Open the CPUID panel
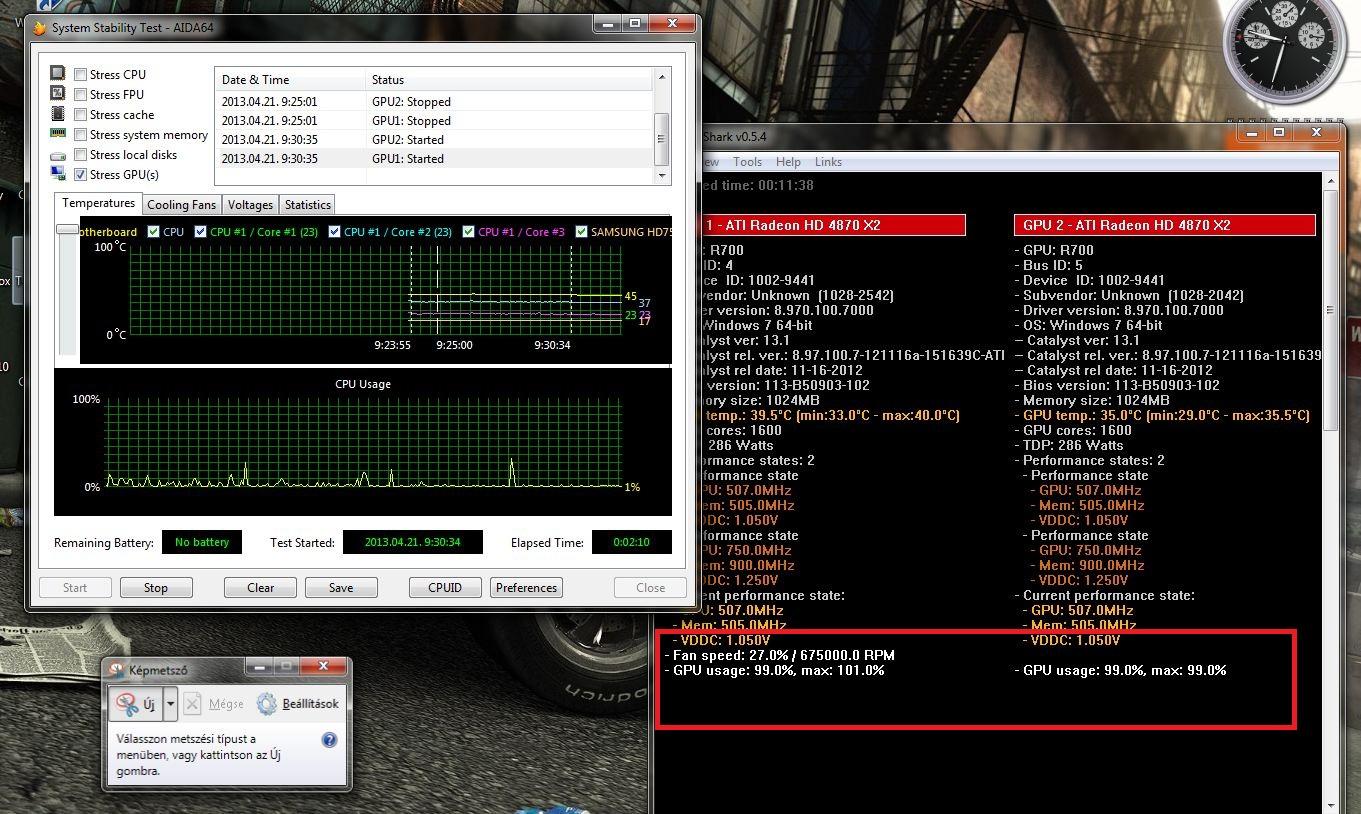1361x814 pixels. tap(445, 587)
